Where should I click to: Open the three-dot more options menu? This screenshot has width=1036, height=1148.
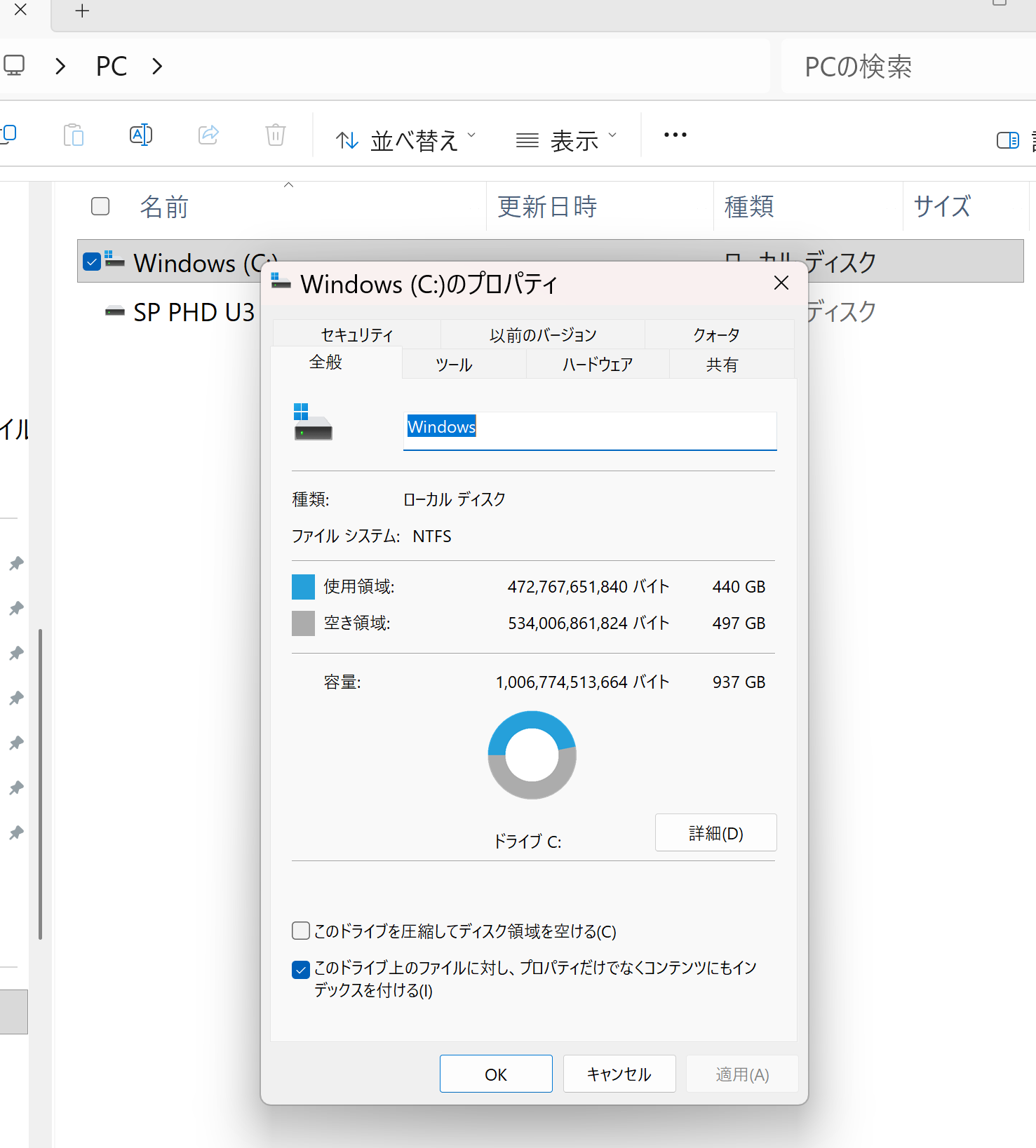(675, 135)
